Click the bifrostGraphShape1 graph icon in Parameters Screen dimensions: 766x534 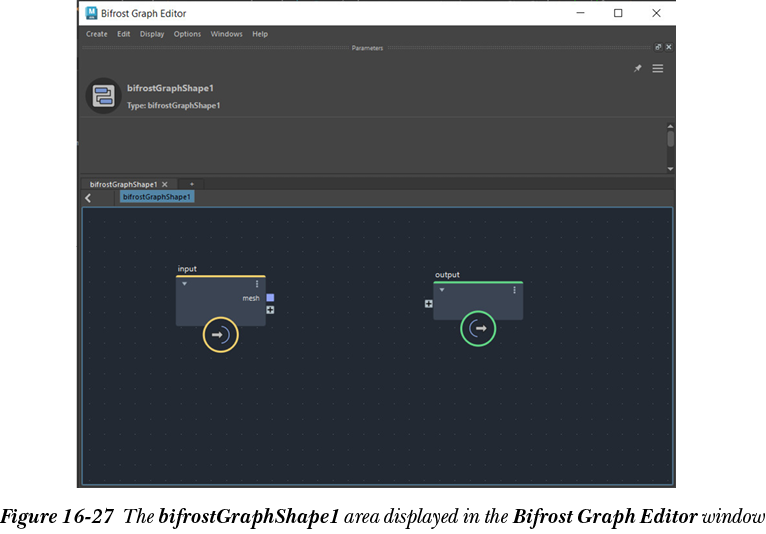(102, 96)
